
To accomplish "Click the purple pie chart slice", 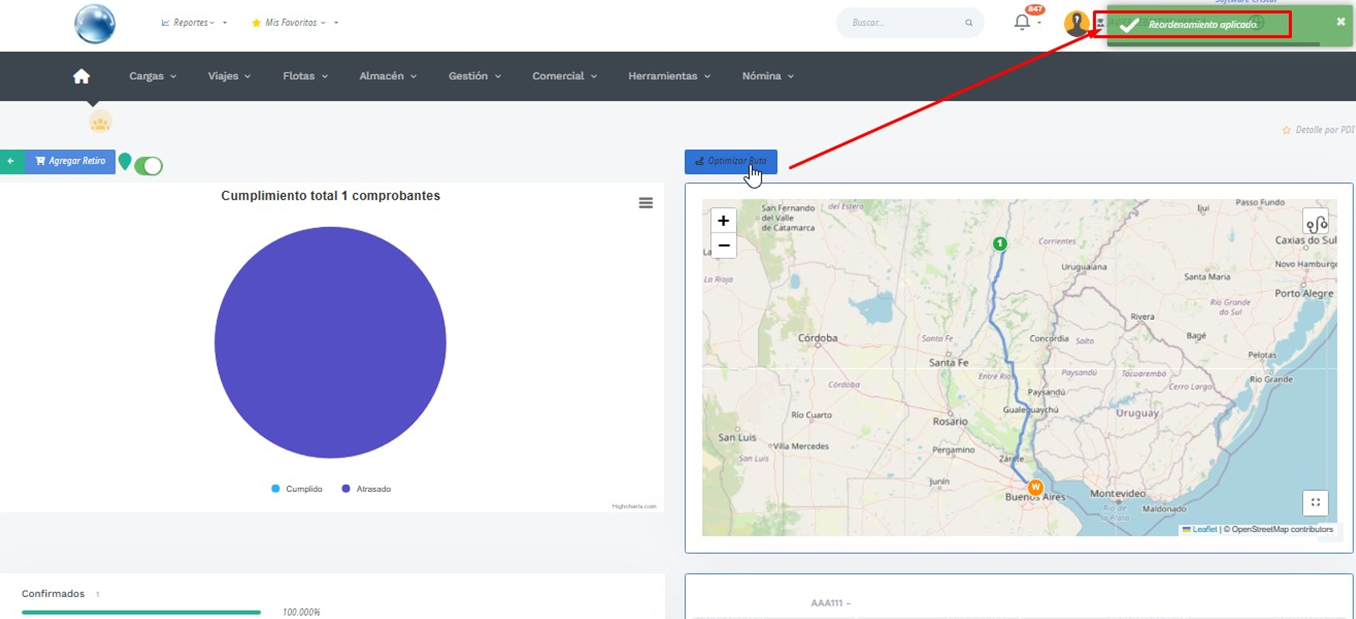I will point(330,343).
